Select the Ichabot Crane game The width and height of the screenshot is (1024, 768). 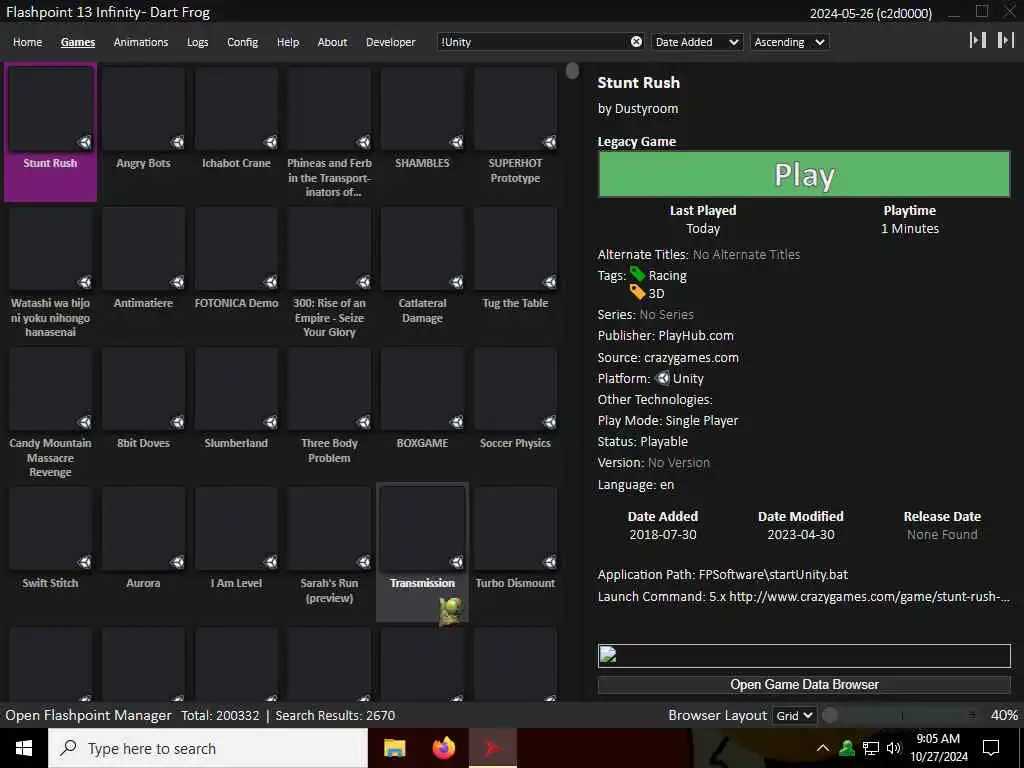(x=236, y=133)
